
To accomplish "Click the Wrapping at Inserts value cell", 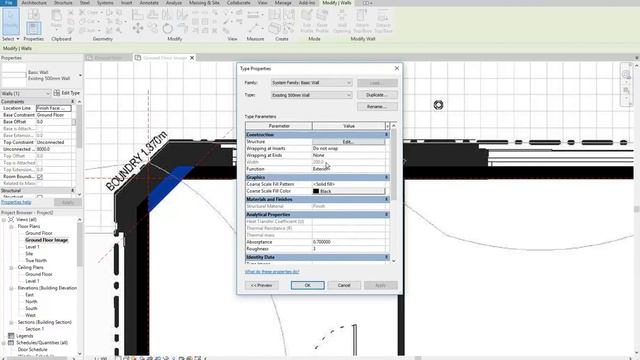I will coord(348,149).
